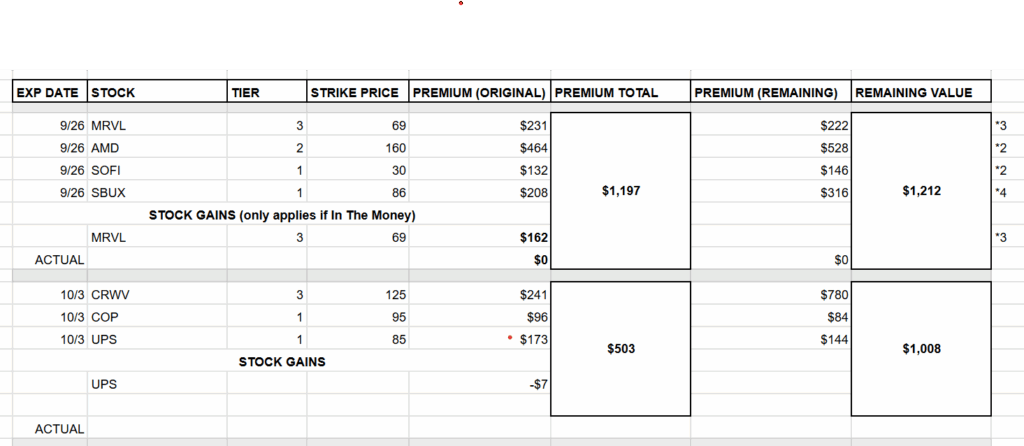Select the bold $162 MRVL gains cell
This screenshot has width=1024, height=446.
(480, 238)
